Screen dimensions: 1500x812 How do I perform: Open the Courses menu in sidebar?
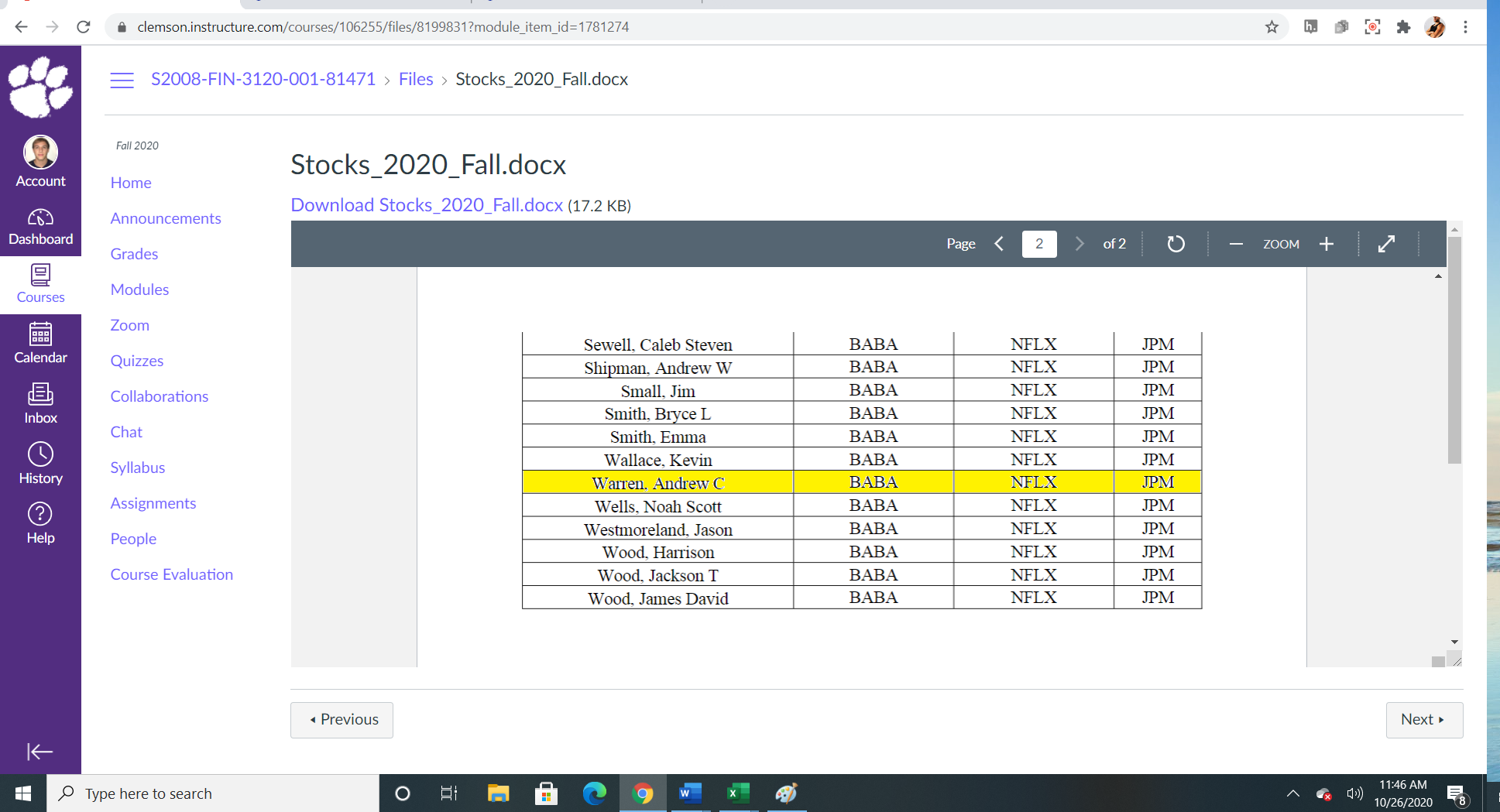(x=40, y=284)
